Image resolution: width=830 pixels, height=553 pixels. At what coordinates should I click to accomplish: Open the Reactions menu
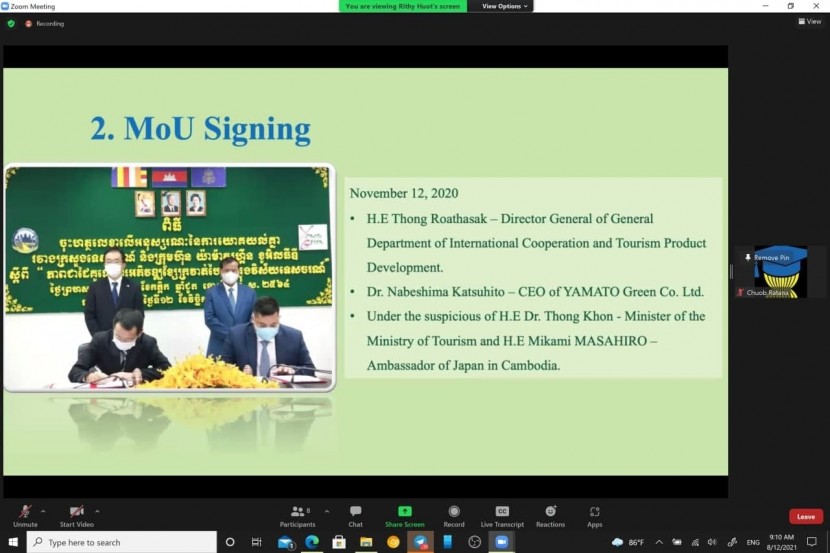[x=550, y=515]
